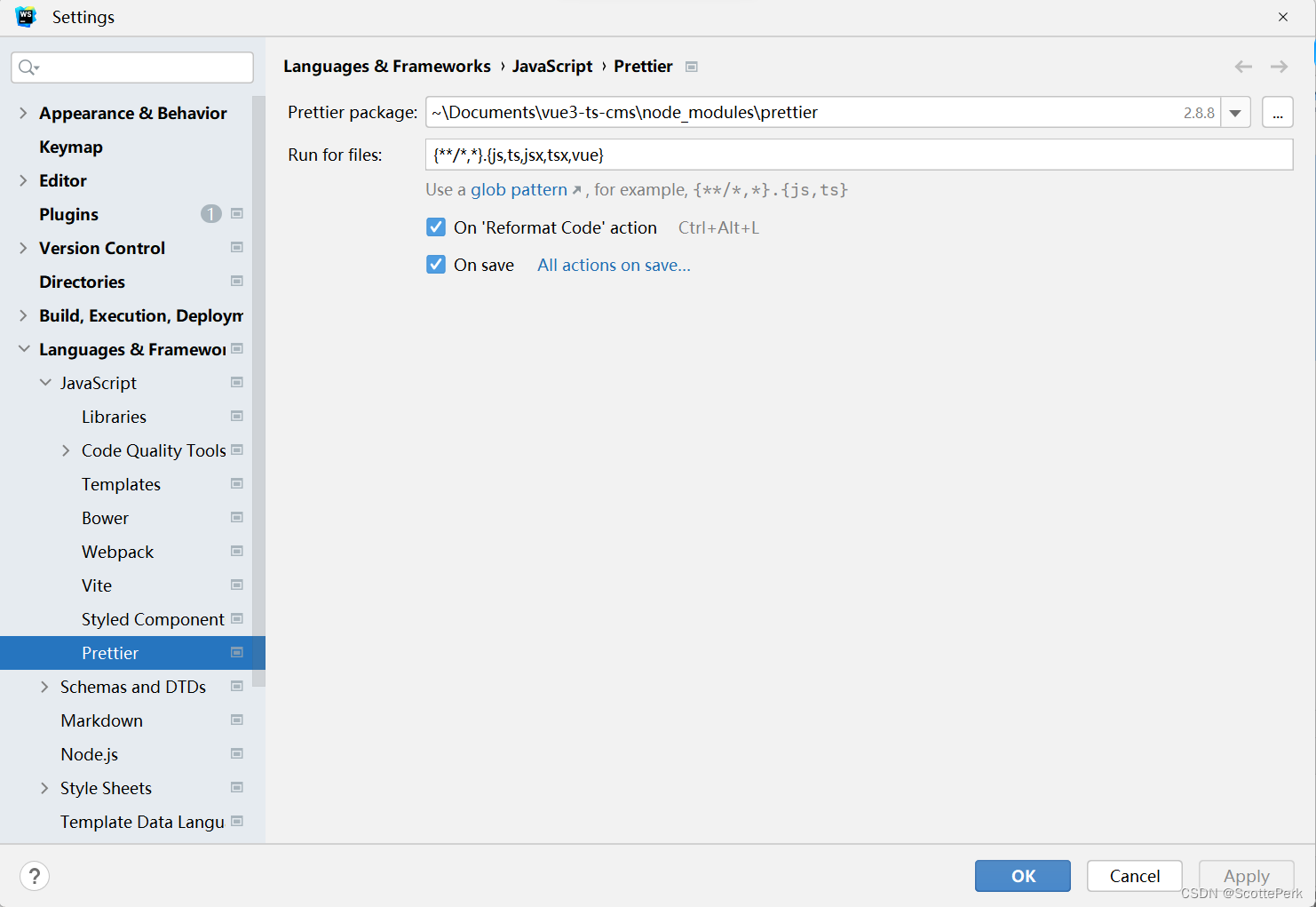Click project icon beside Vite row

(237, 585)
